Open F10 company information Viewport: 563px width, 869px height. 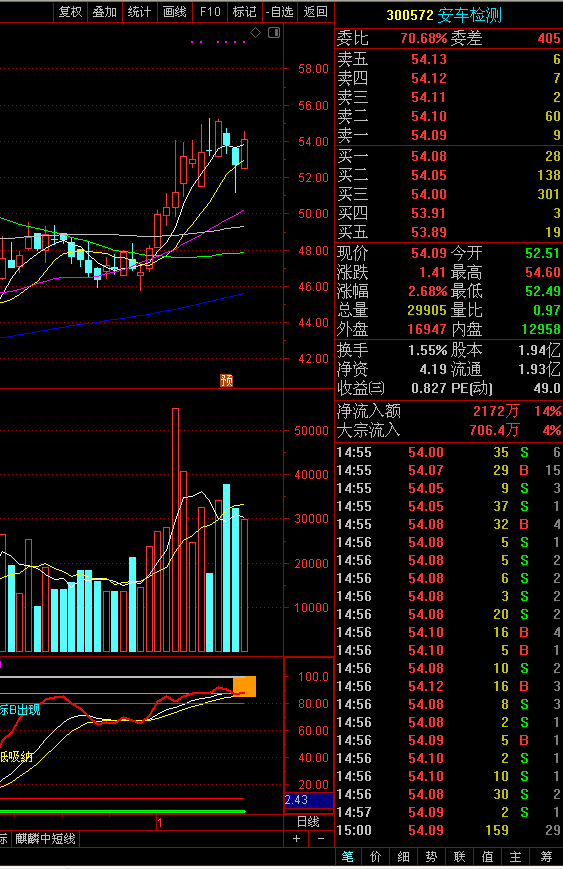210,12
